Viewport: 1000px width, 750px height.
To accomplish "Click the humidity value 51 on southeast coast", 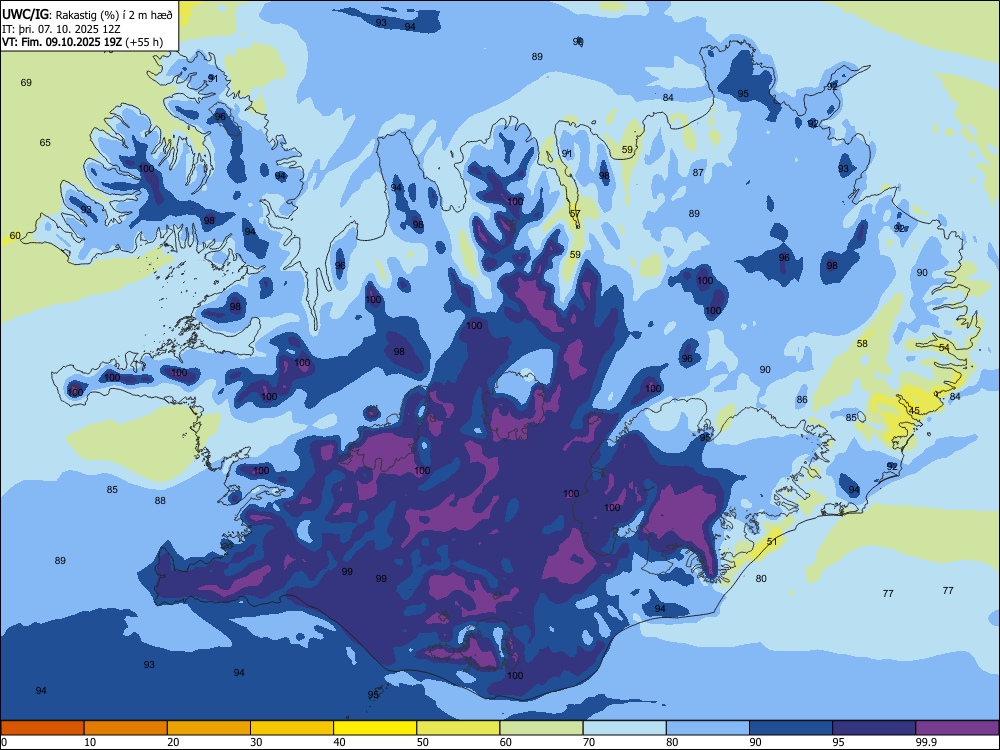I will tap(772, 541).
